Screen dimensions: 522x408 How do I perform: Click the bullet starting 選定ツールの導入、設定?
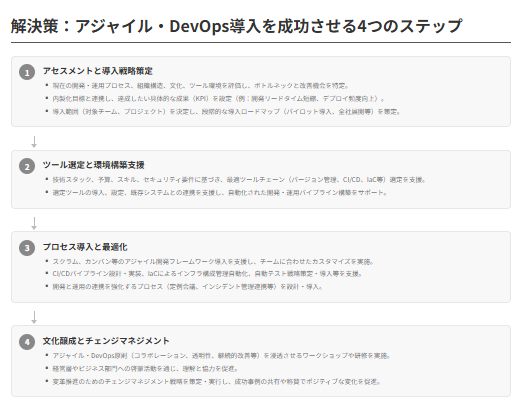point(220,193)
